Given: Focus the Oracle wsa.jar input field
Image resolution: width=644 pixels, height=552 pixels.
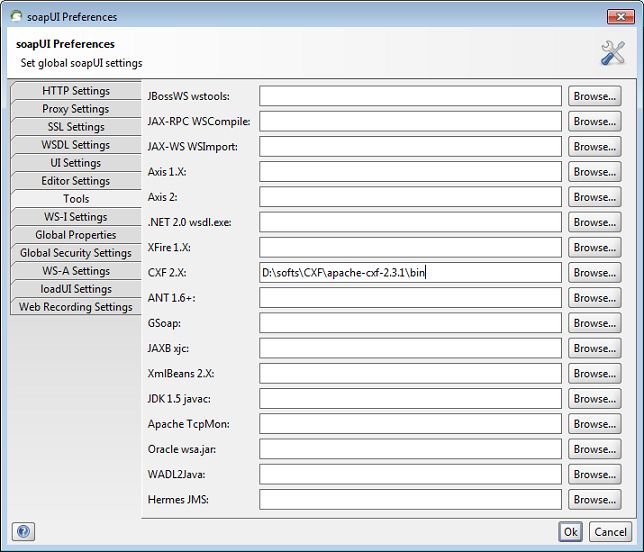Looking at the screenshot, I should pos(410,449).
